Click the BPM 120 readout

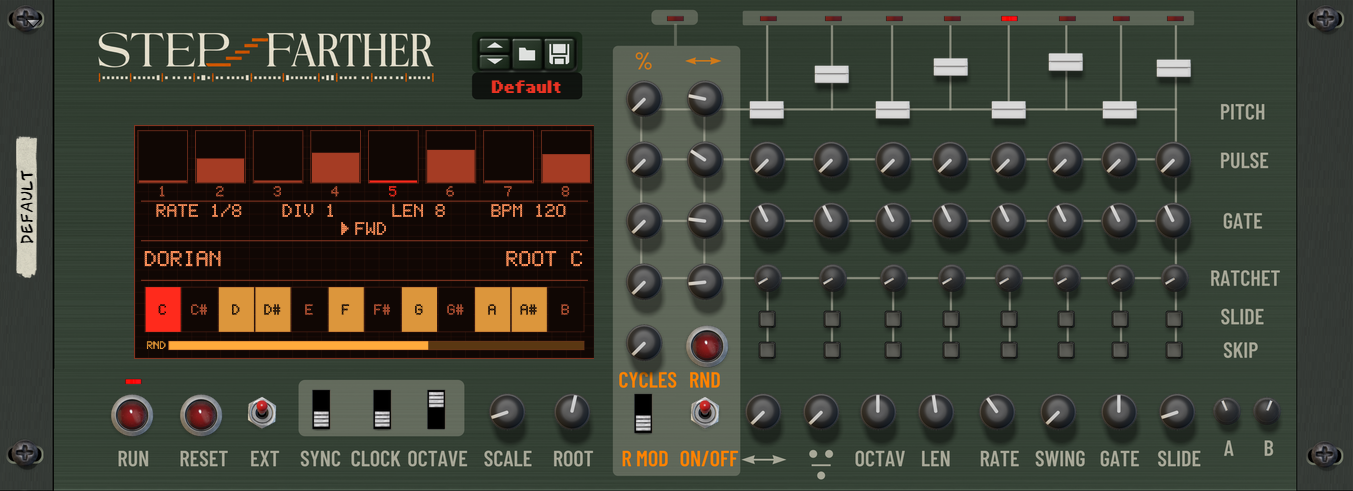click(x=528, y=211)
